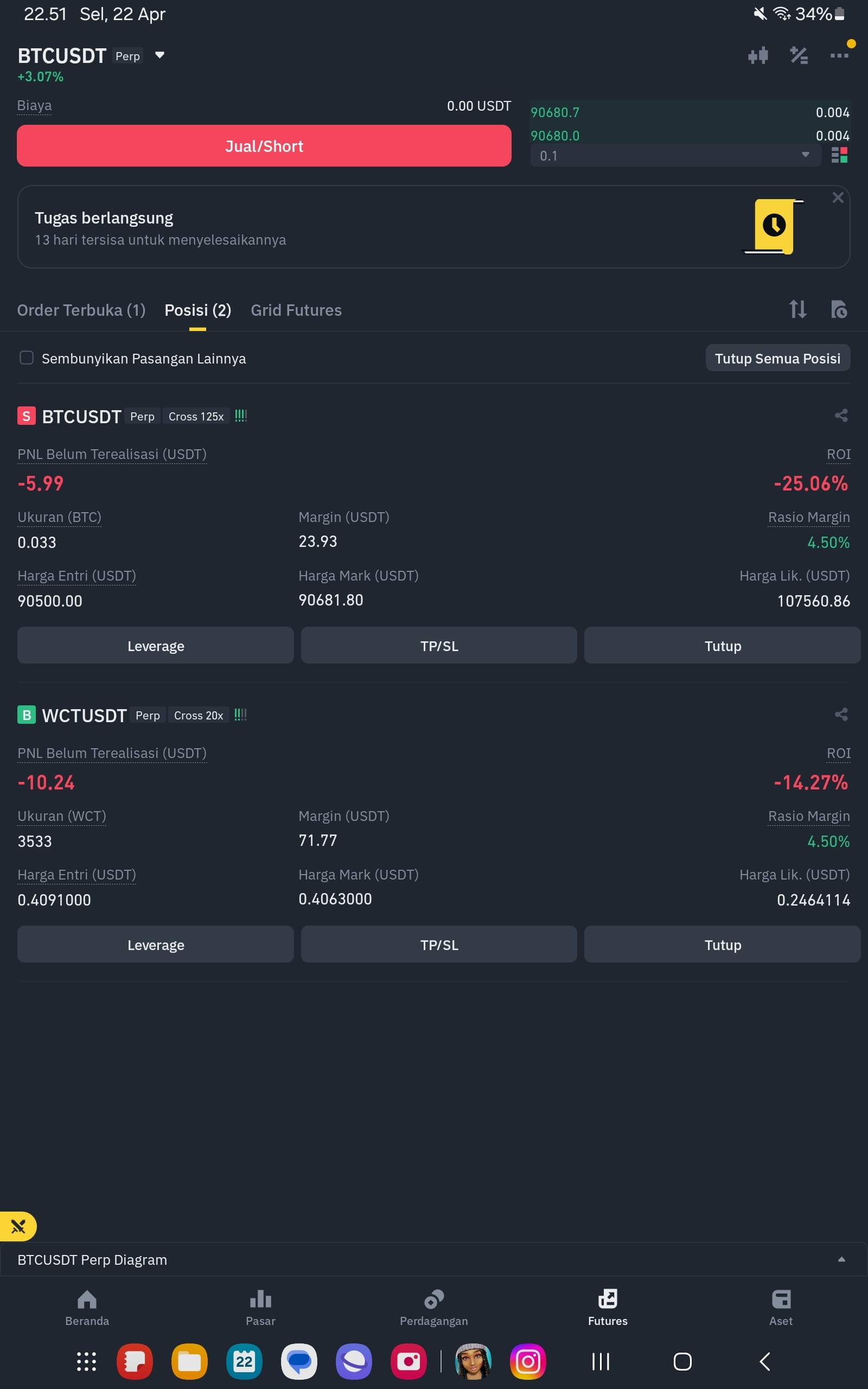Screen dimensions: 868x1389
Task: Launch the Instagram app
Action: point(527,1361)
